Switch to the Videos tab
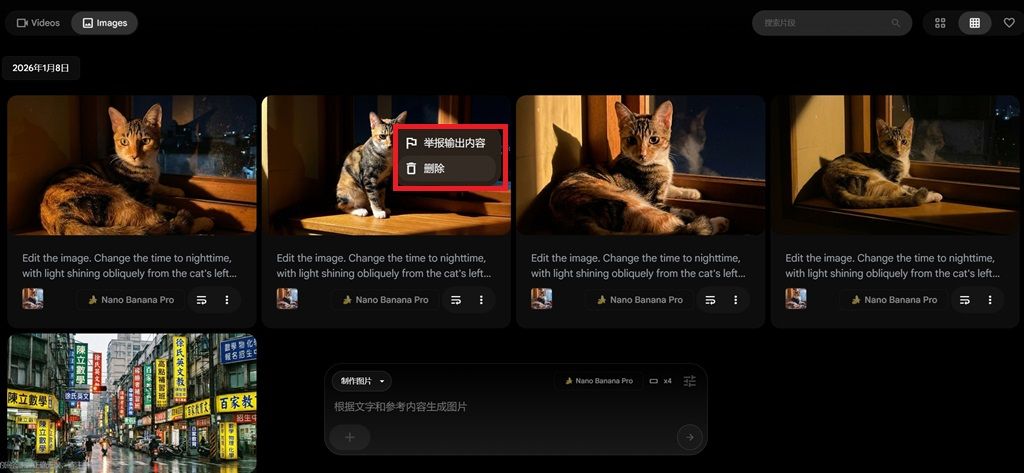1024x473 pixels. [x=38, y=23]
